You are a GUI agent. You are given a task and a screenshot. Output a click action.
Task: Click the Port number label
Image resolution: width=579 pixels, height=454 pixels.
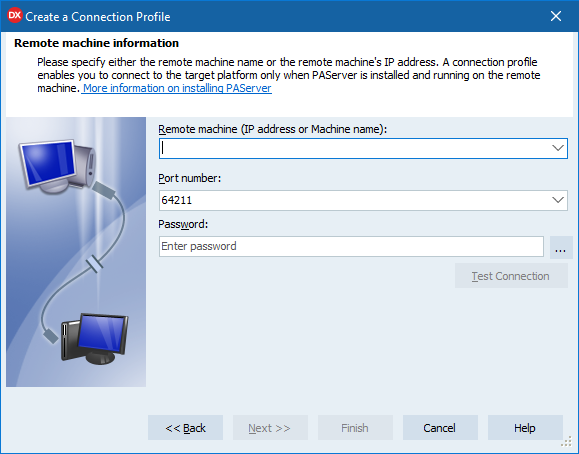click(189, 178)
